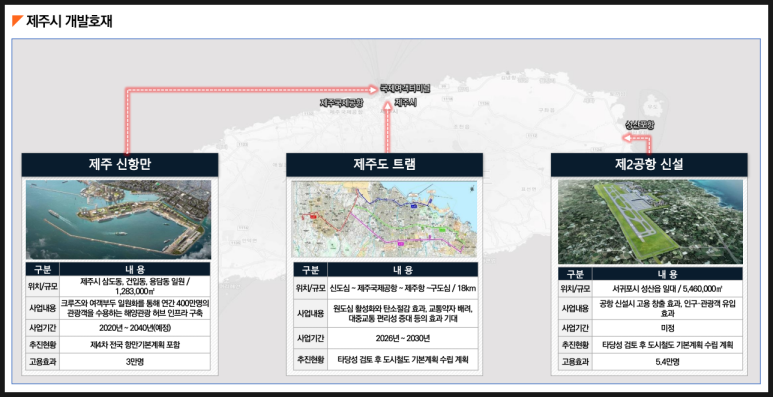The image size is (773, 397).
Task: Click '사업기간' label in 제주도 트램 table
Action: [x=310, y=338]
